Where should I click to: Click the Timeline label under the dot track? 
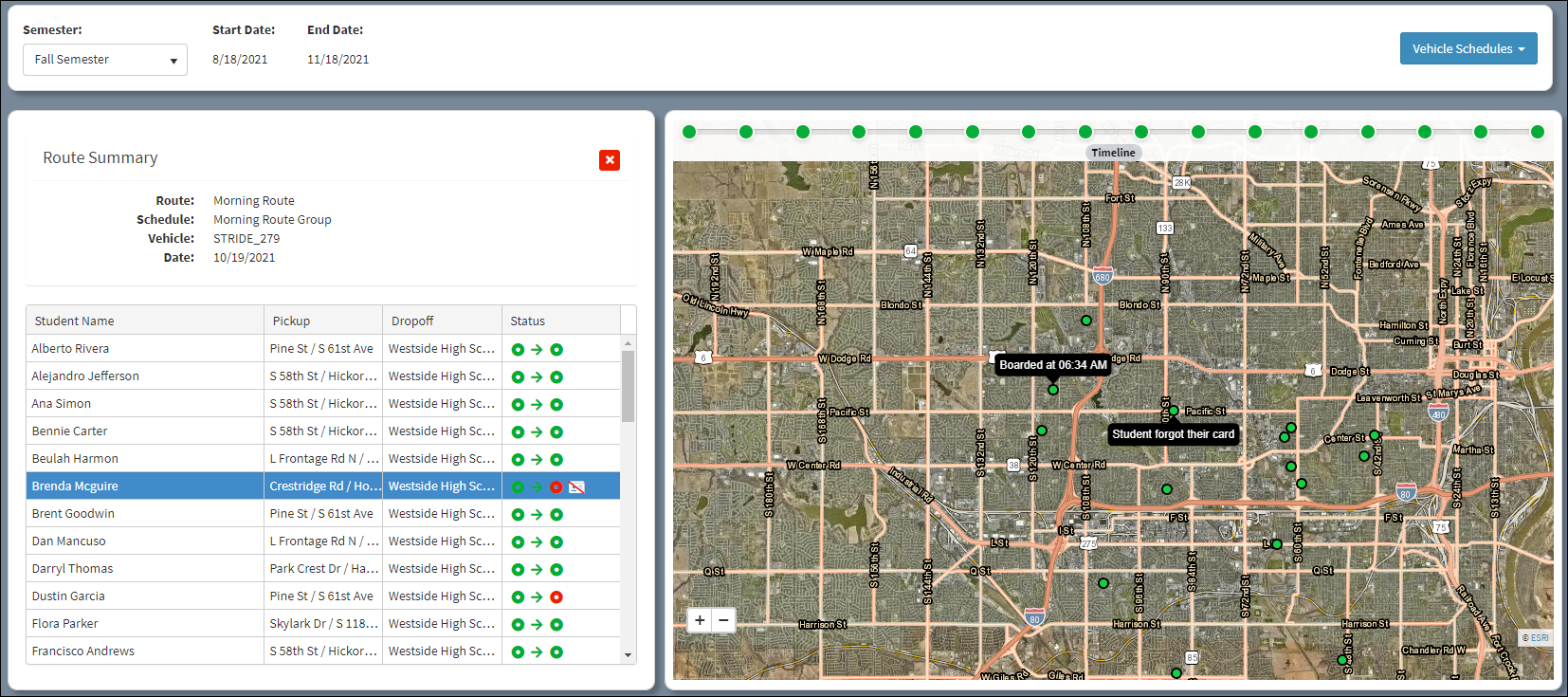coord(1113,153)
